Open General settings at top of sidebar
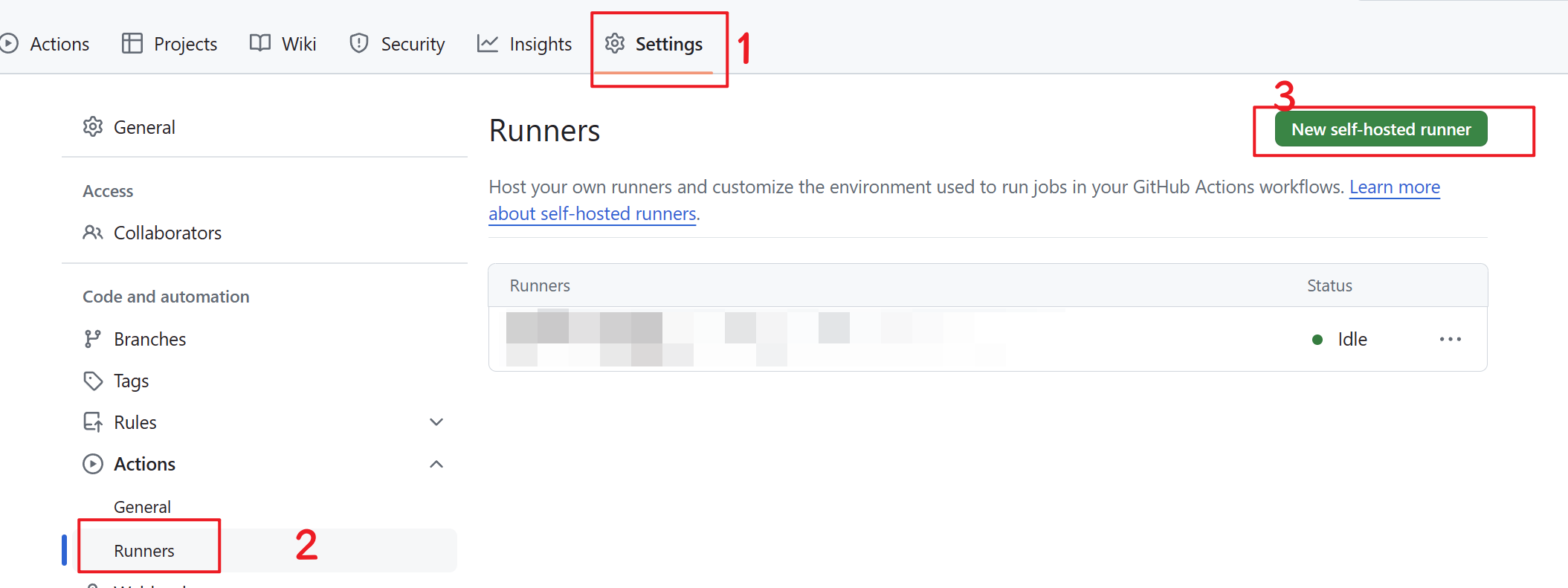This screenshot has height=588, width=1568. coord(144,127)
